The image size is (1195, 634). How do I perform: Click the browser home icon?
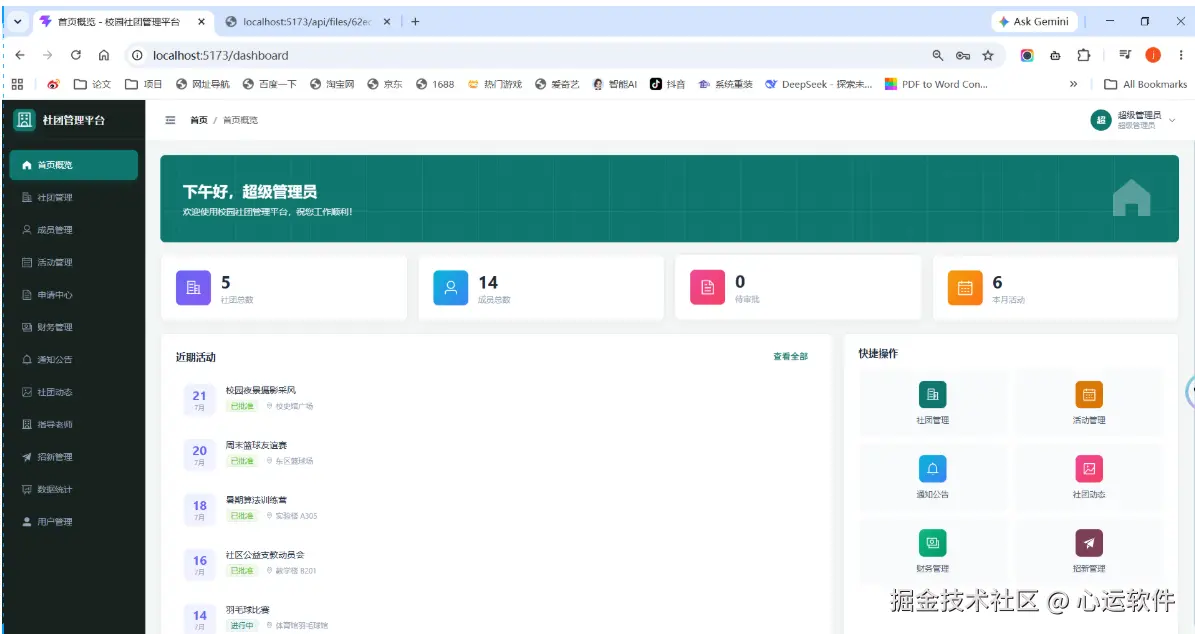pos(104,55)
